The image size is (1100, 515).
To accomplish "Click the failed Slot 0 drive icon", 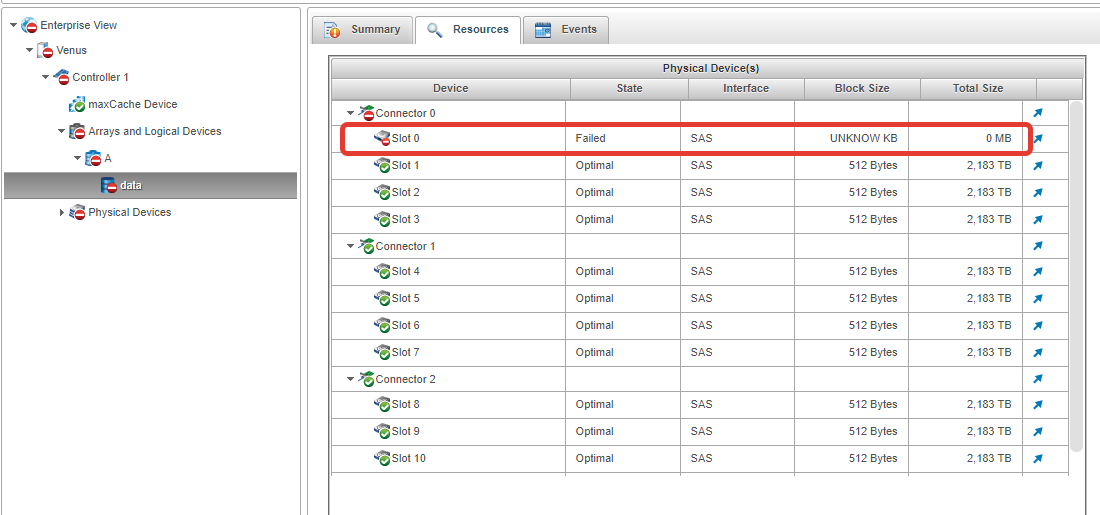I will point(381,138).
